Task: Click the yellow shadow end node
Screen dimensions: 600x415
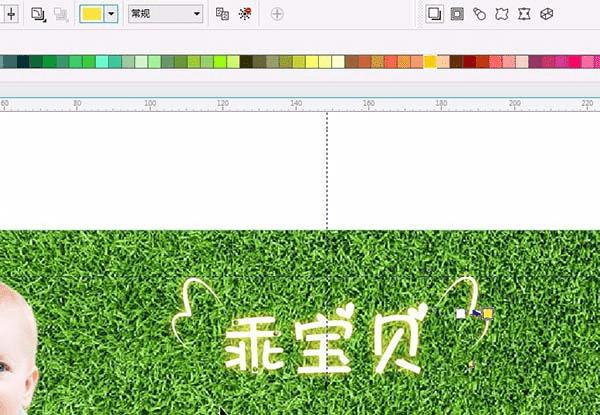Action: pyautogui.click(x=488, y=314)
